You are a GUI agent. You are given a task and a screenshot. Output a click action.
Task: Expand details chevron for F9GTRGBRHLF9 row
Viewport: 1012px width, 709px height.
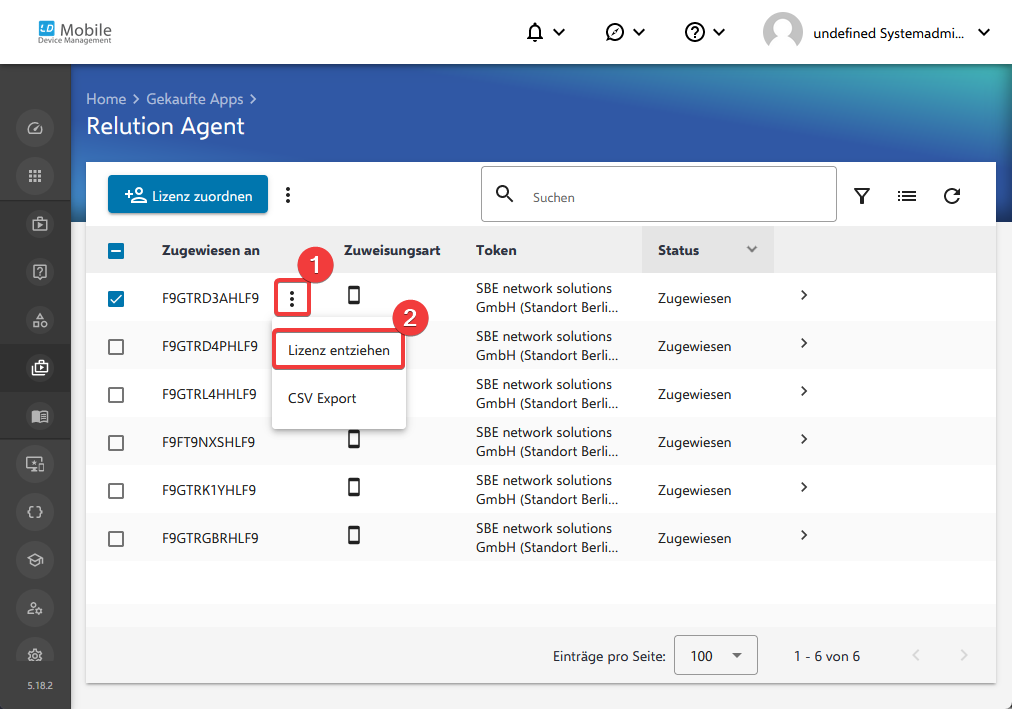click(x=804, y=535)
